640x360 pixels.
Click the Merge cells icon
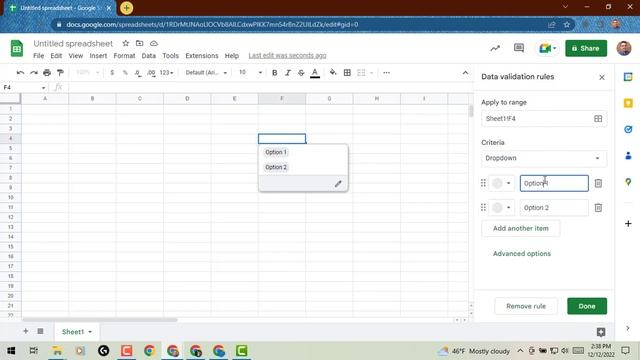tap(361, 73)
